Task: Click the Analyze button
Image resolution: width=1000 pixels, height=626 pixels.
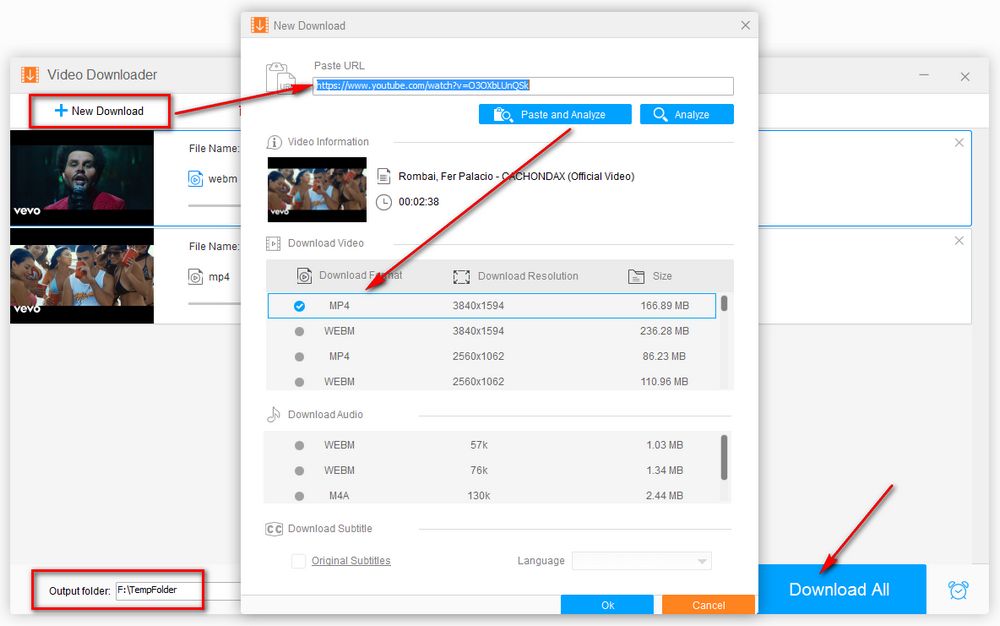Action: [687, 115]
